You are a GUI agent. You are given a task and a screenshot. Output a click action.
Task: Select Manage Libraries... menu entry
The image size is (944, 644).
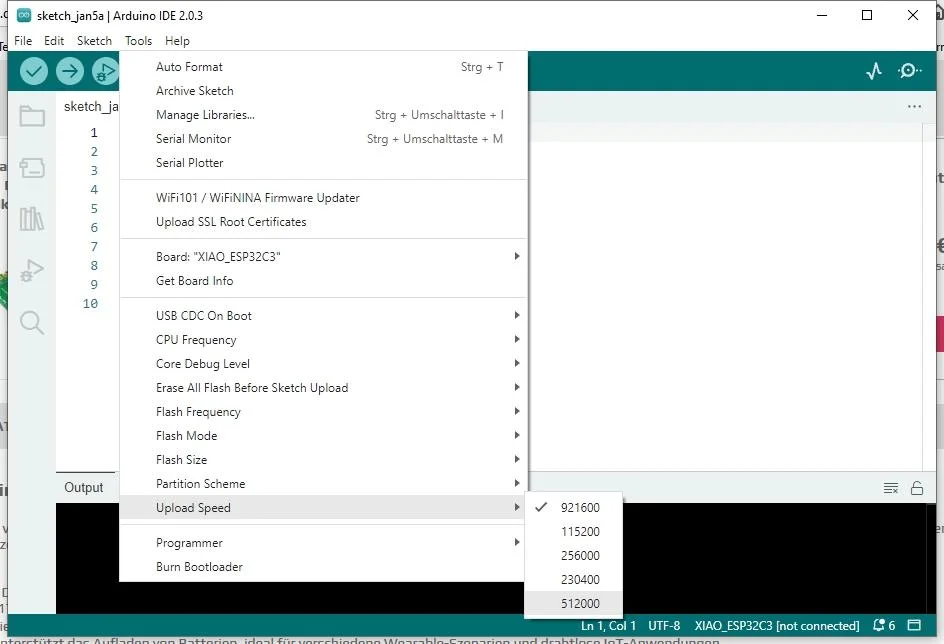click(x=205, y=115)
